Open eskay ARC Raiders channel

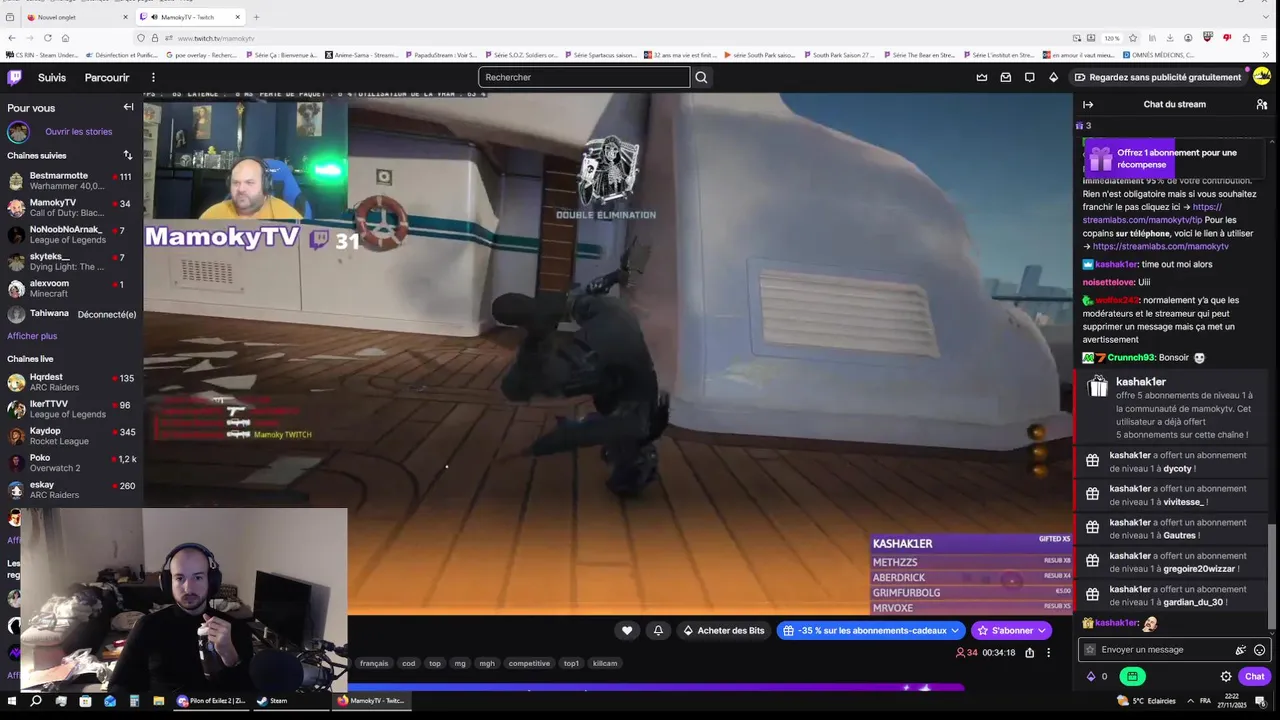[x=70, y=490]
